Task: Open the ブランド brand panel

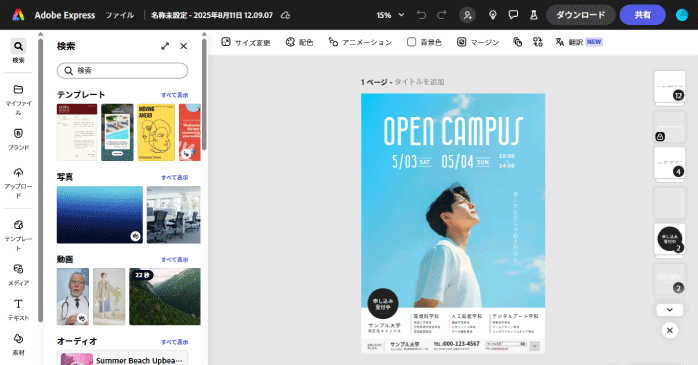Action: click(x=18, y=139)
